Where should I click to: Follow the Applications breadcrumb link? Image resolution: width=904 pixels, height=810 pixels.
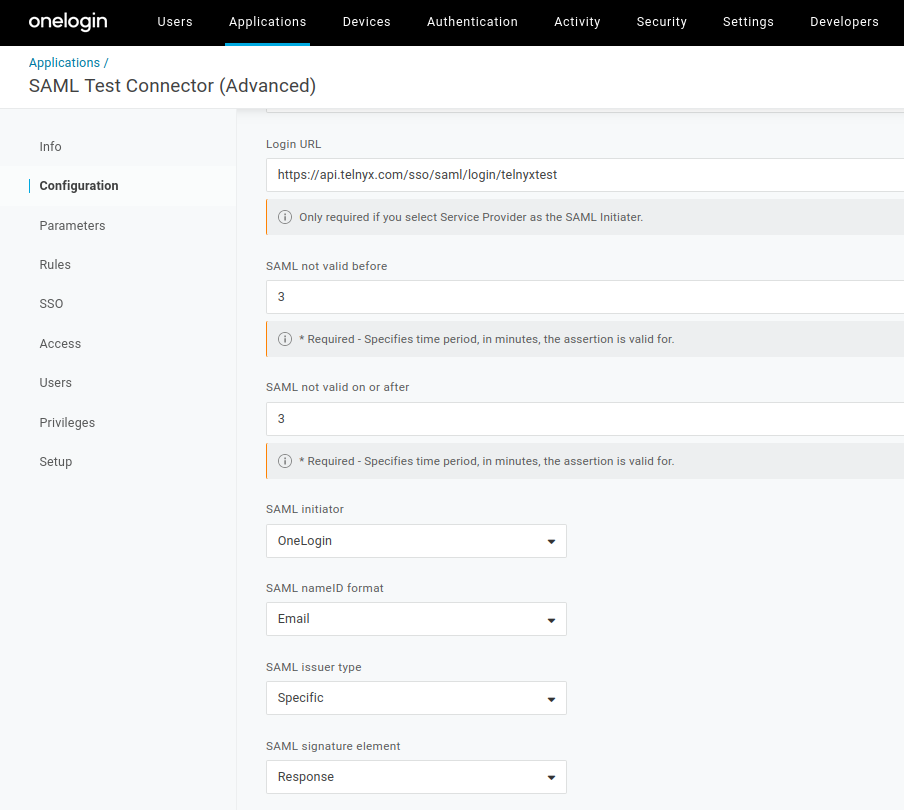click(65, 63)
